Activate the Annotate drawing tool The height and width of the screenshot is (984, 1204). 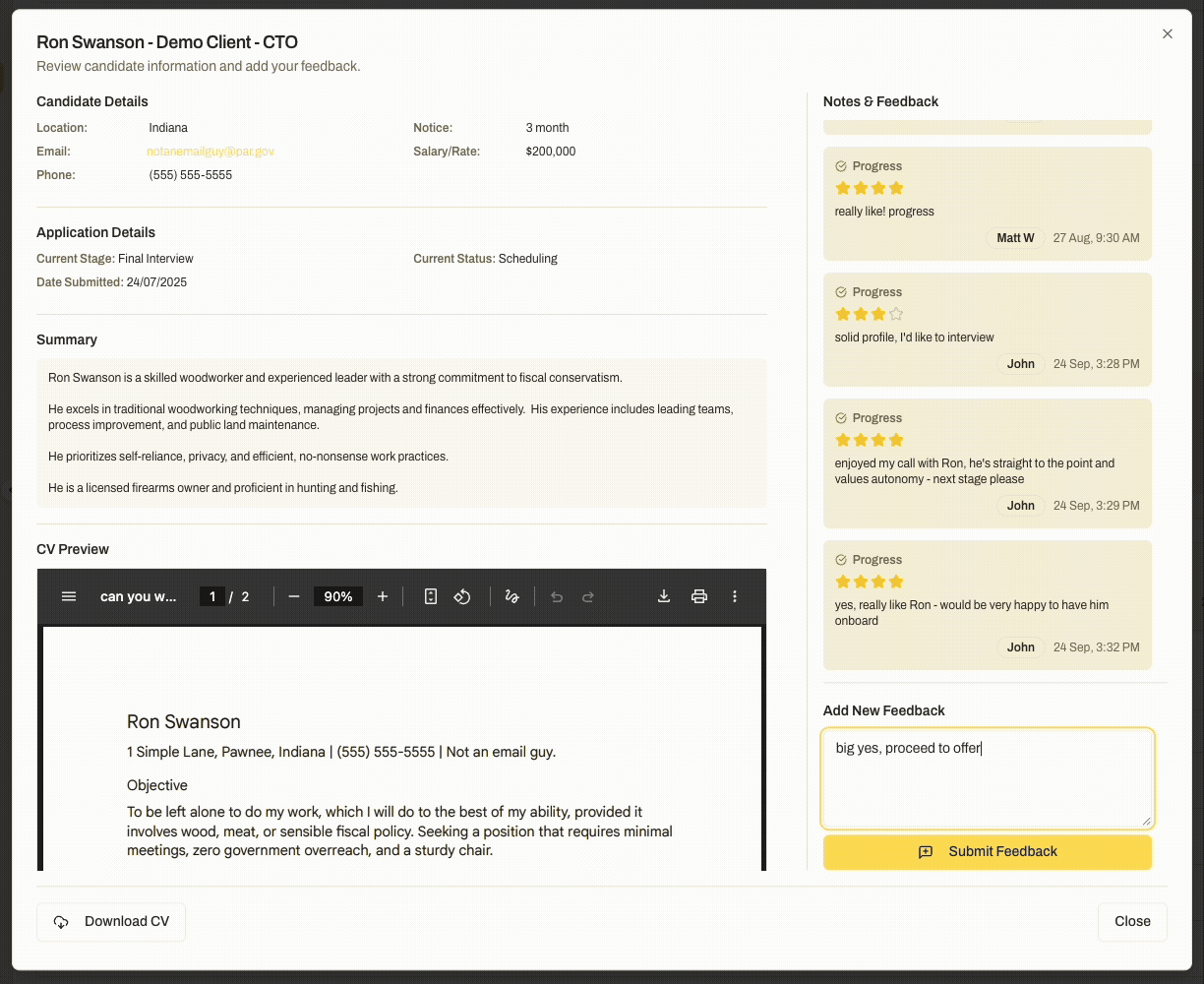pos(512,596)
